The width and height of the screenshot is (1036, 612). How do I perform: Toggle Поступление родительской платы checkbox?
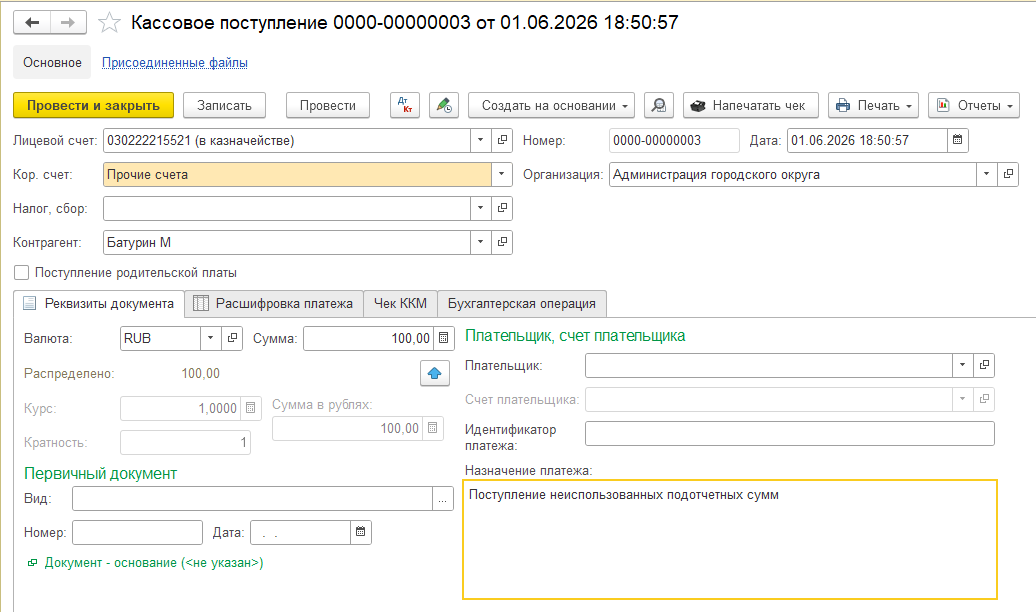click(x=22, y=272)
